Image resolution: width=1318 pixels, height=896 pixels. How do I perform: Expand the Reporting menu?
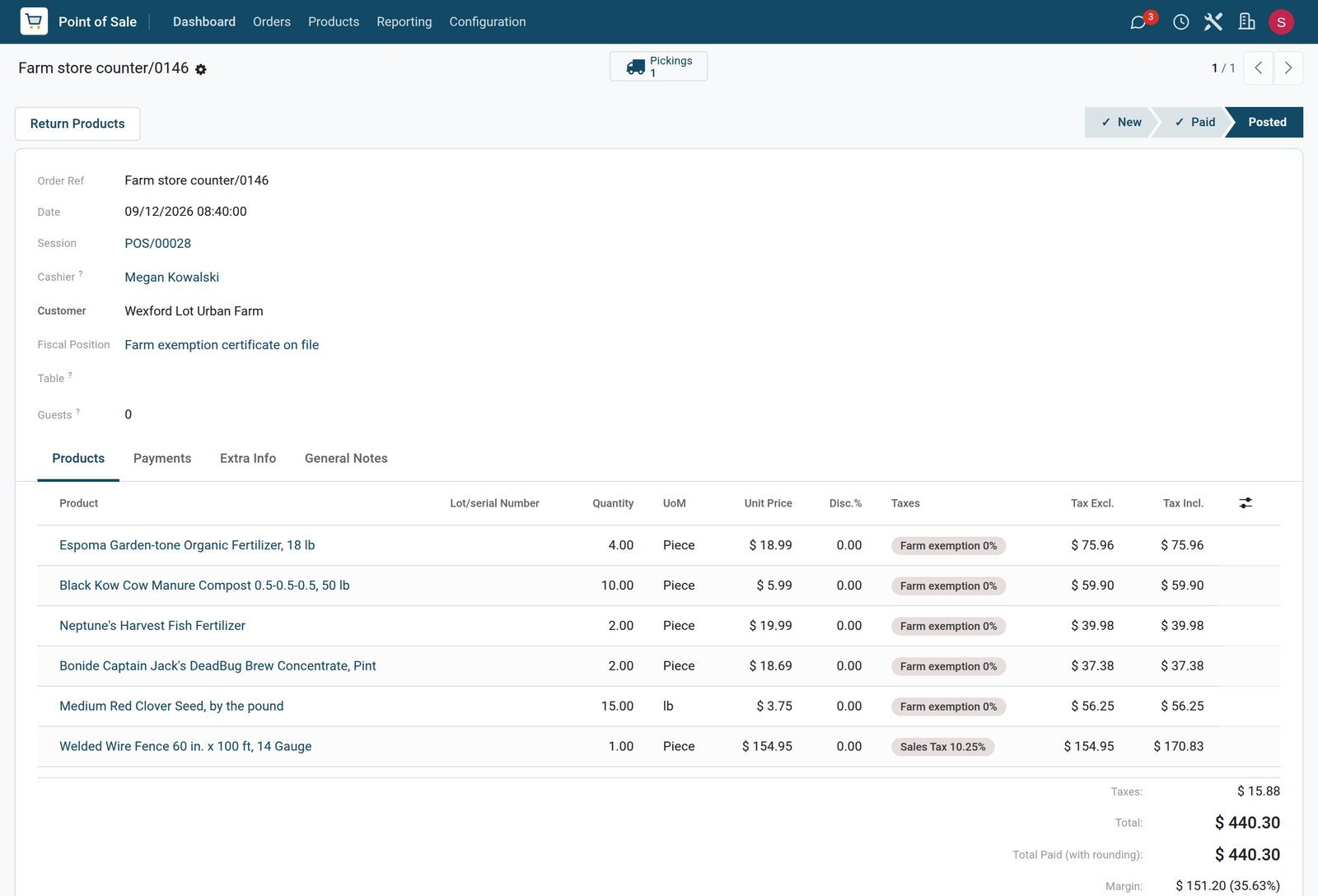pyautogui.click(x=404, y=21)
